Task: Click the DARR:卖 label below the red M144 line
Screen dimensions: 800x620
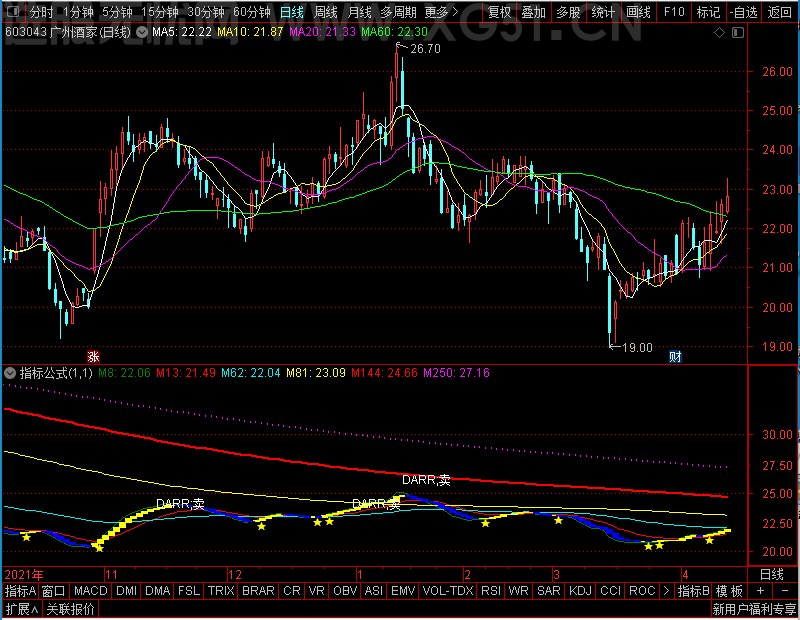Action: 427,480
